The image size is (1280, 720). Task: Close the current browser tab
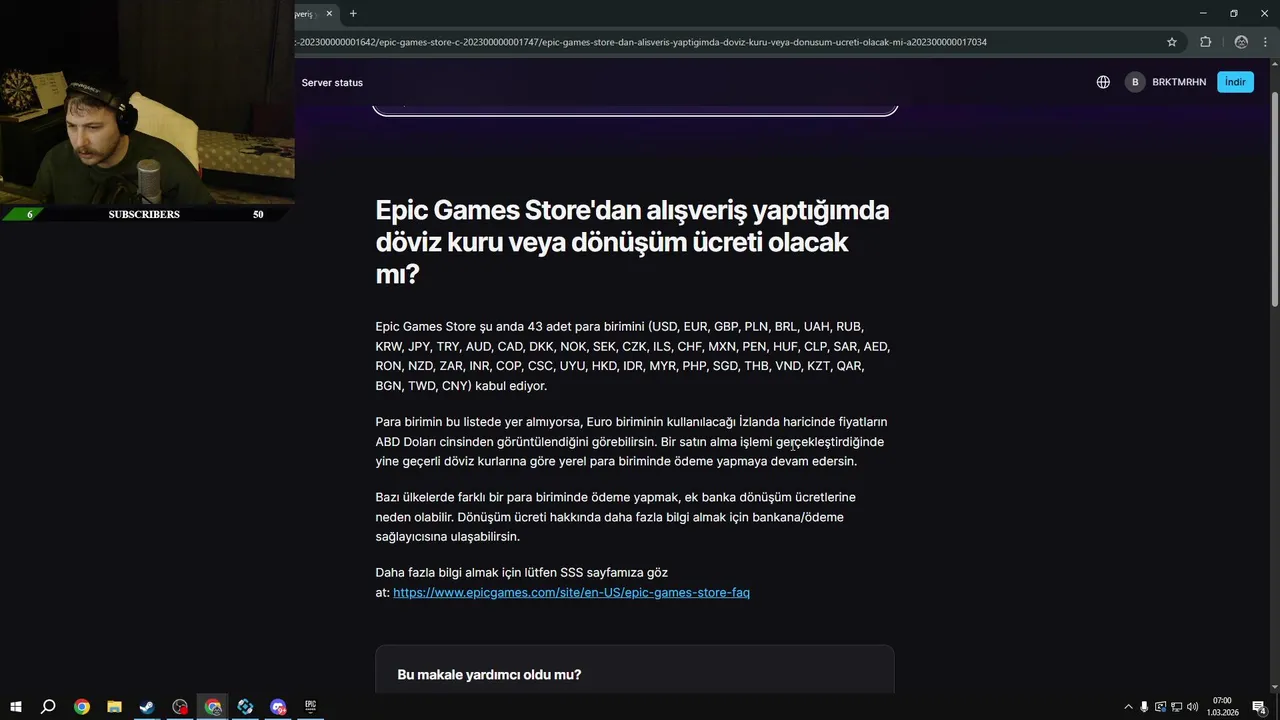point(329,13)
